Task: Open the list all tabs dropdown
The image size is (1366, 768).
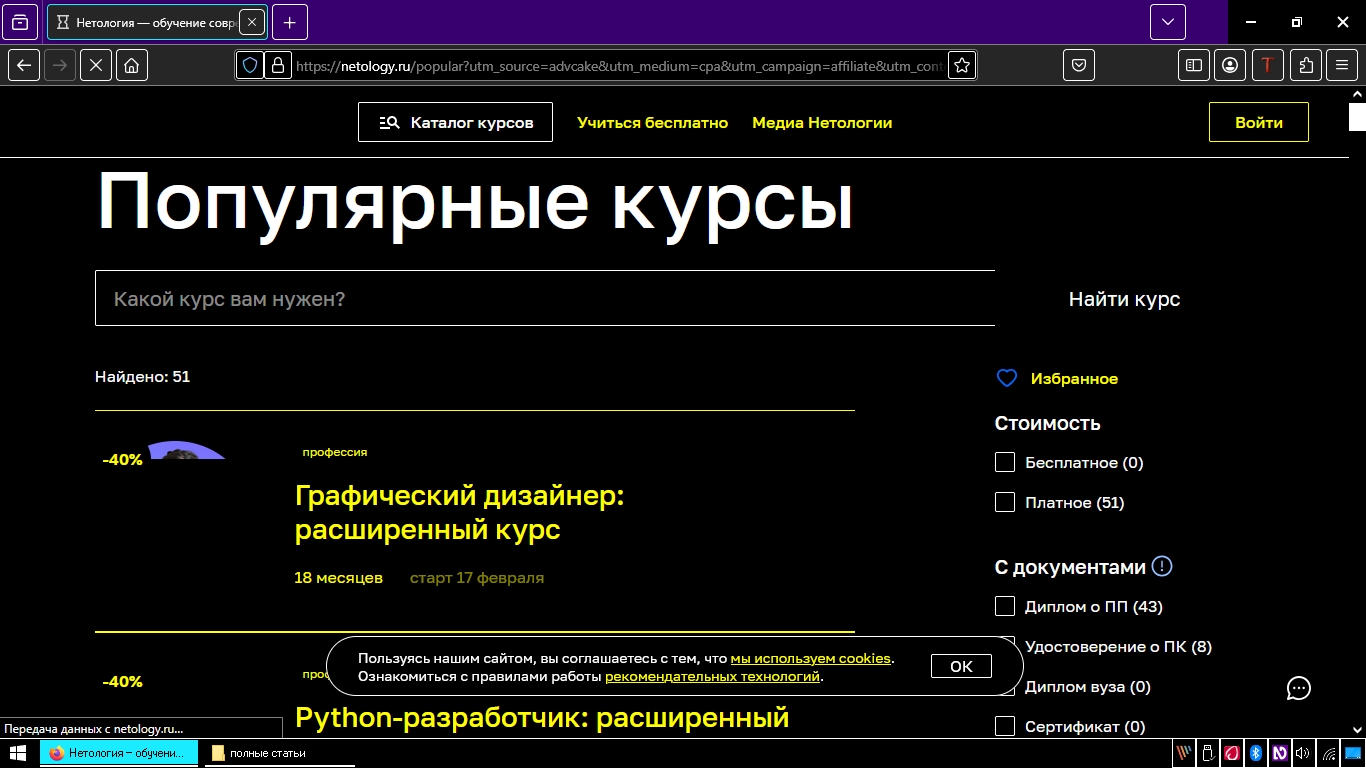Action: (x=1167, y=22)
